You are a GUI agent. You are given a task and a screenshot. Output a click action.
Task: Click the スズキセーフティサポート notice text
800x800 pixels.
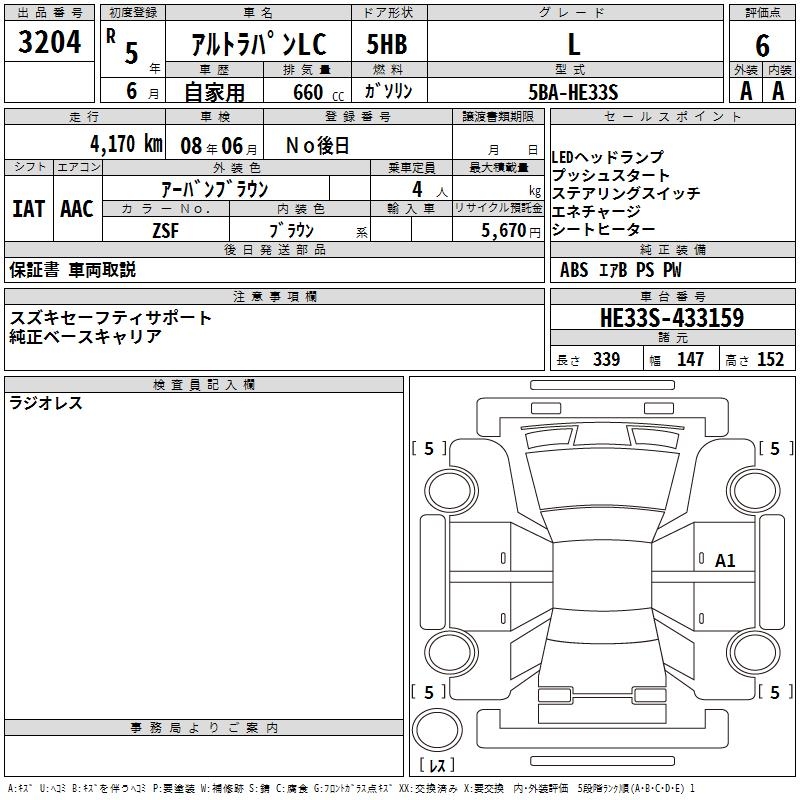pyautogui.click(x=111, y=317)
